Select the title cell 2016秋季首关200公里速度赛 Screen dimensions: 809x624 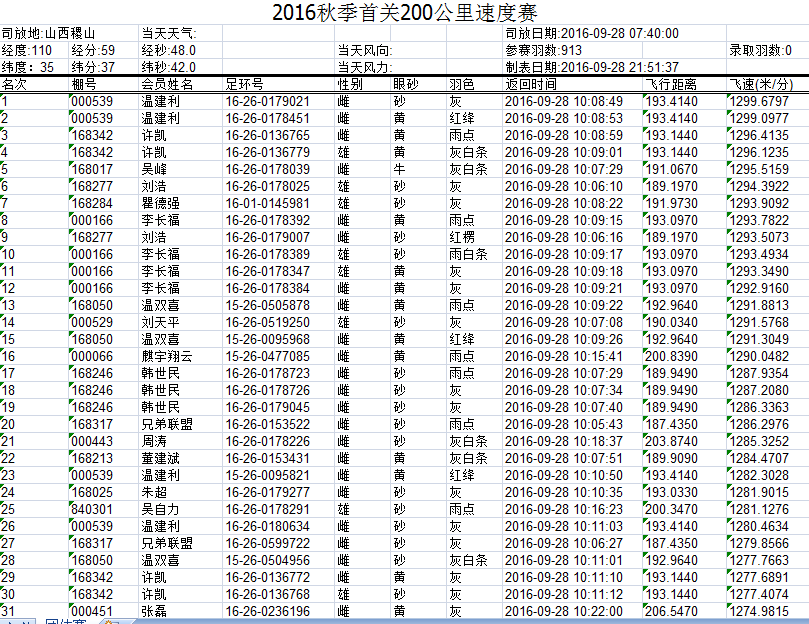(x=404, y=12)
